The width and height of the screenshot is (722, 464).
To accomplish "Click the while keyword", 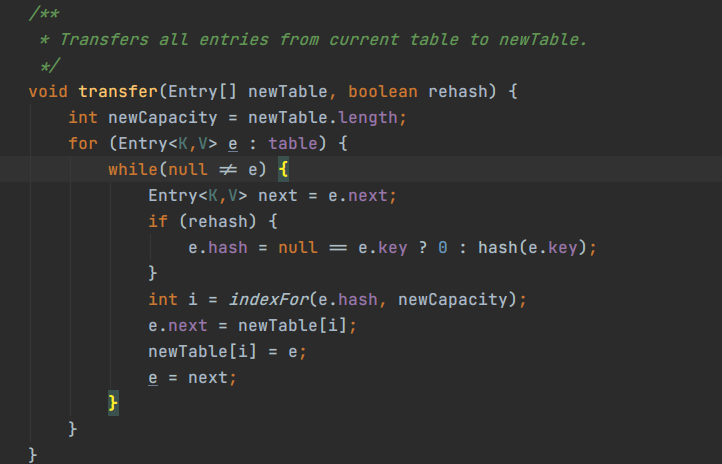I will pyautogui.click(x=132, y=170).
